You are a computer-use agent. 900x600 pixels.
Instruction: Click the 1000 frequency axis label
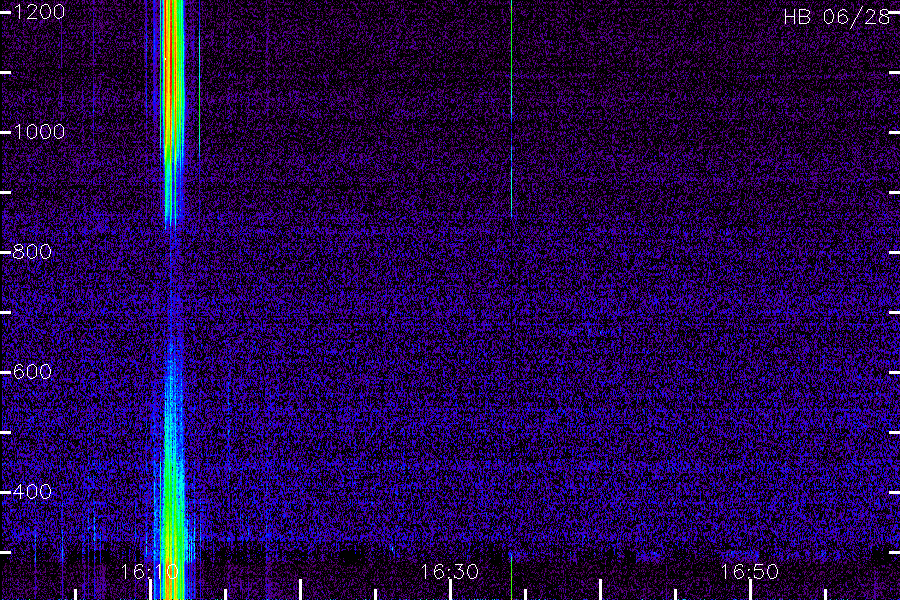click(x=39, y=132)
